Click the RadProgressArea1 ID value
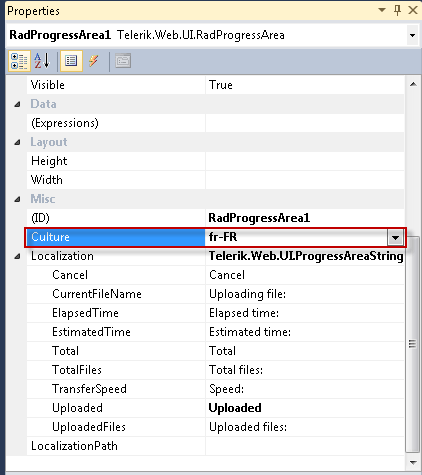The height and width of the screenshot is (475, 422). pos(259,218)
